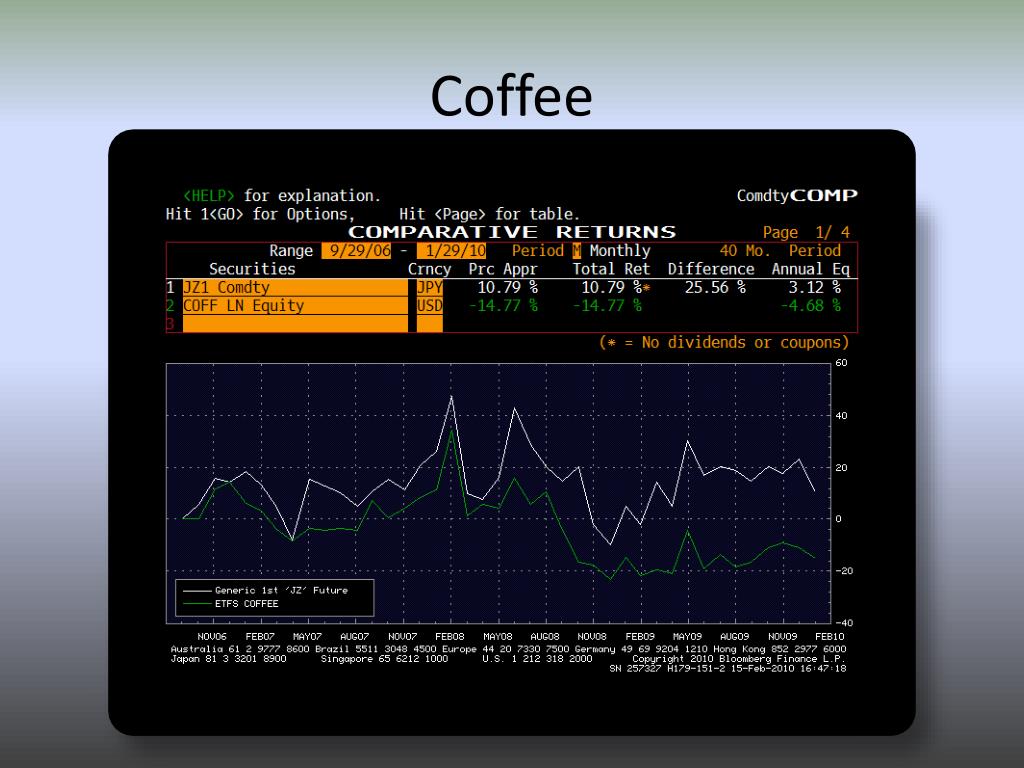This screenshot has width=1024, height=768.
Task: Click the 'Hit <Page> for table' text
Action: 489,214
